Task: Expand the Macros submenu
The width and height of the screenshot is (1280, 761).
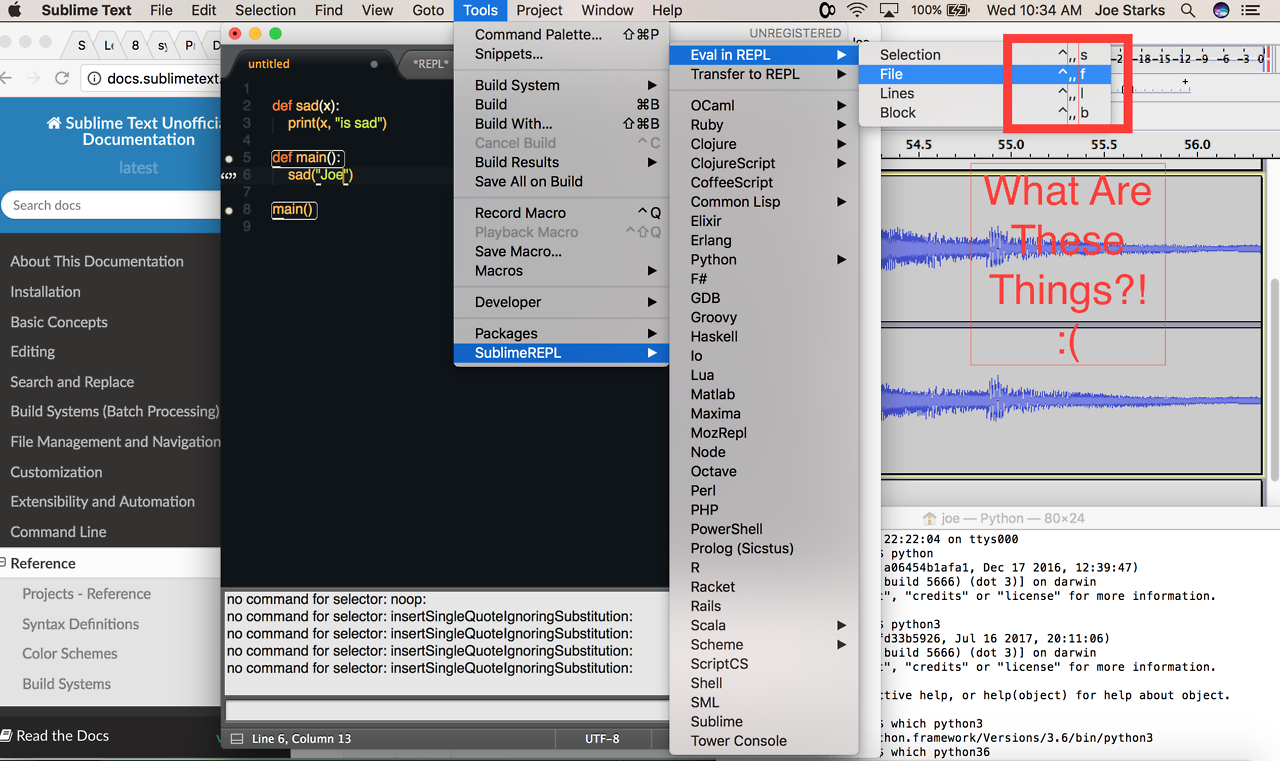Action: pyautogui.click(x=561, y=271)
